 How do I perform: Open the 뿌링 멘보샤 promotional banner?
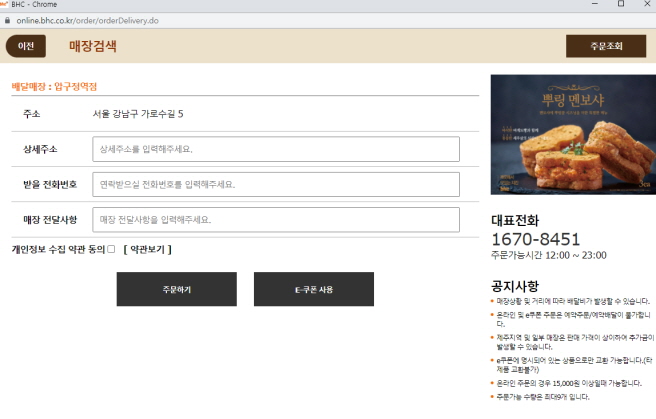(x=573, y=135)
